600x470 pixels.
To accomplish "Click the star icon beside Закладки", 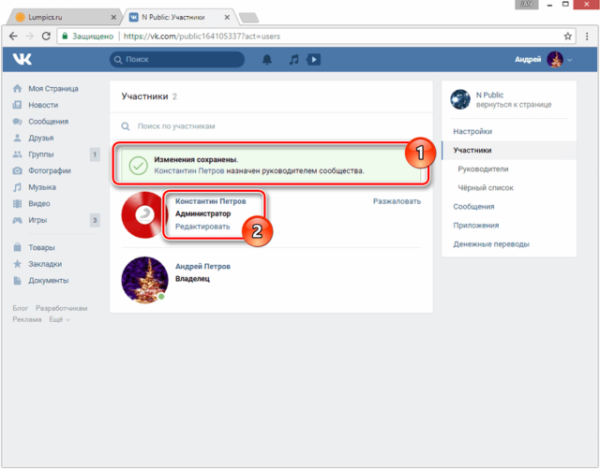I will point(17,264).
